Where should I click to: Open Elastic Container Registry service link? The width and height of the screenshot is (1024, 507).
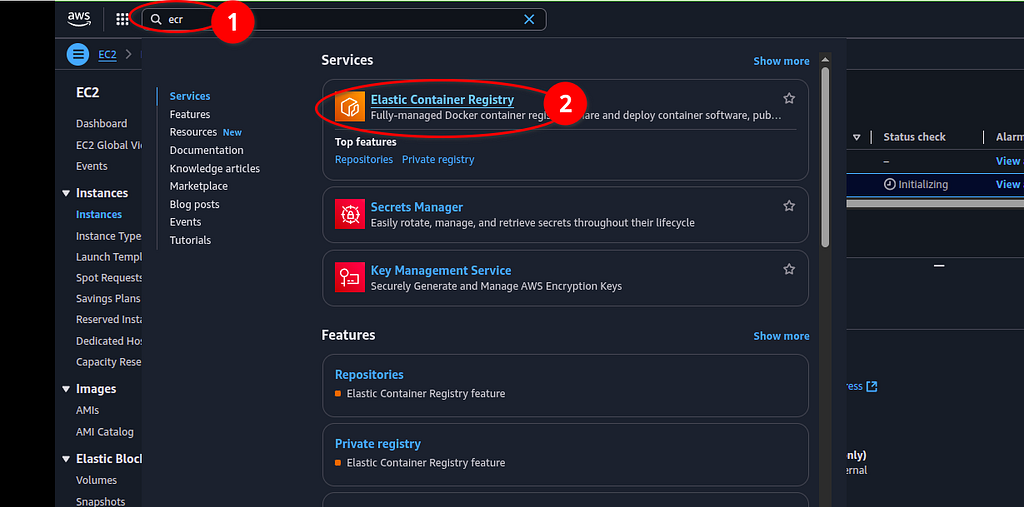tap(442, 100)
